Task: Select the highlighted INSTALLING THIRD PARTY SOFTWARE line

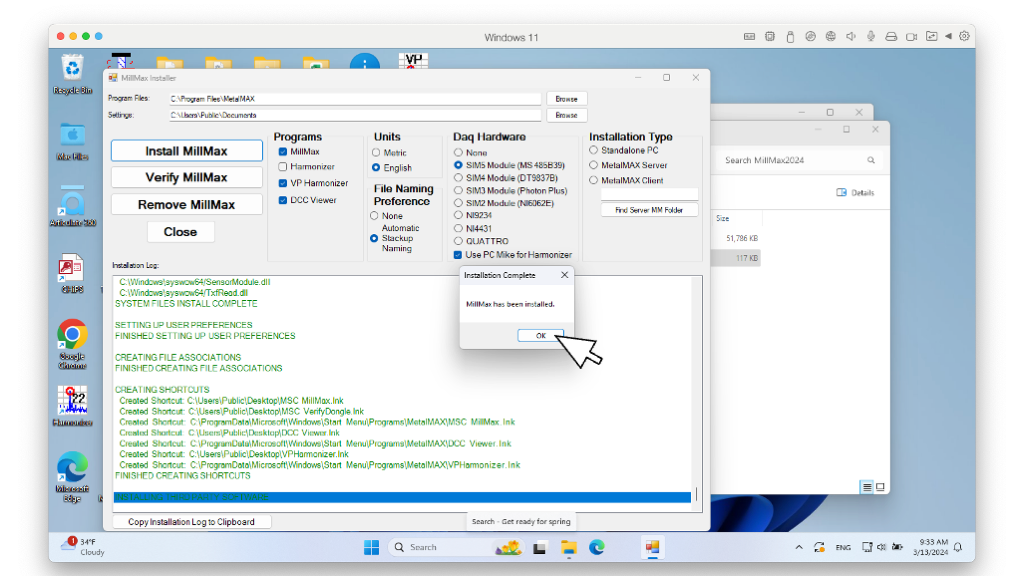Action: (x=402, y=497)
